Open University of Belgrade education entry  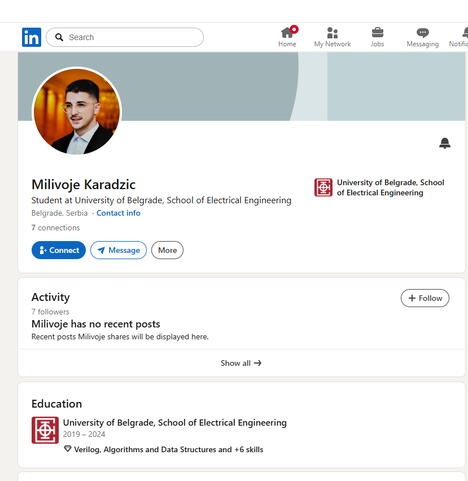point(175,423)
